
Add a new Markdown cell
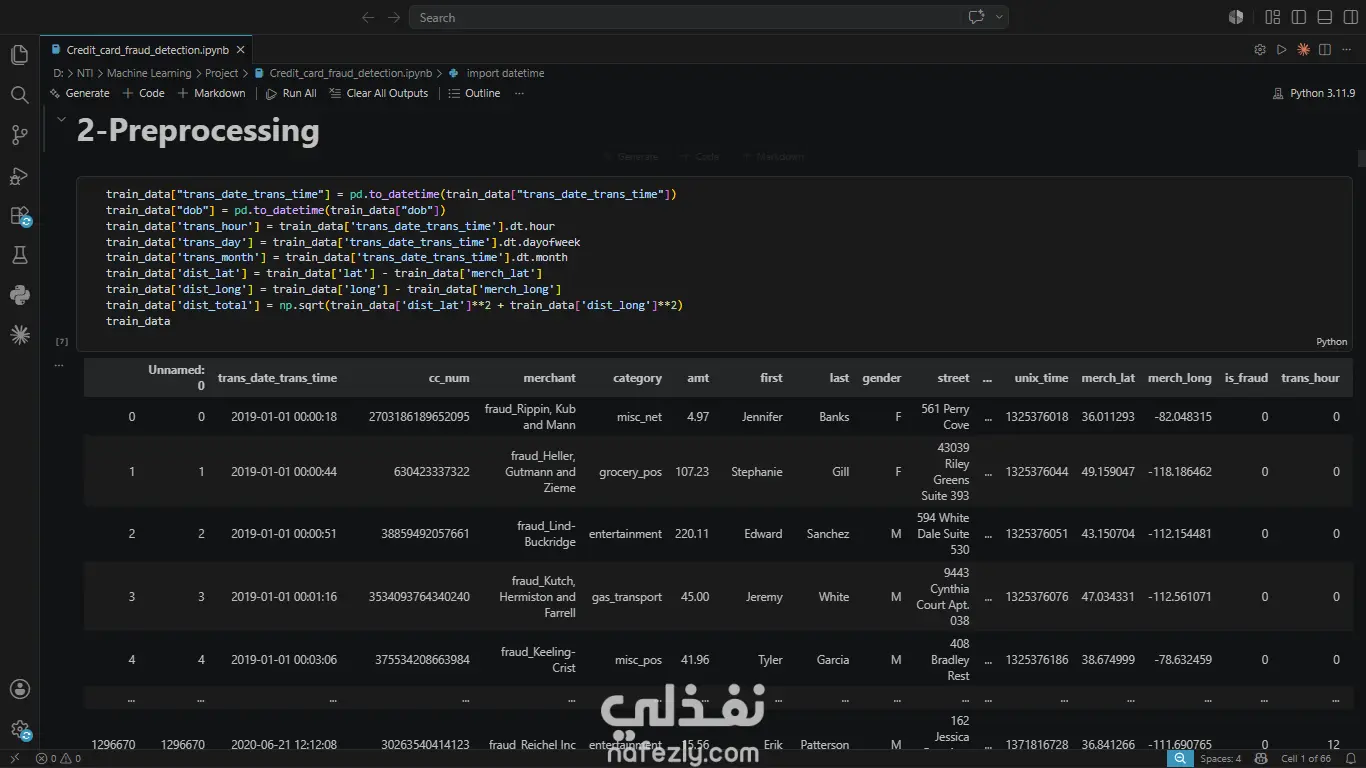pyautogui.click(x=211, y=93)
